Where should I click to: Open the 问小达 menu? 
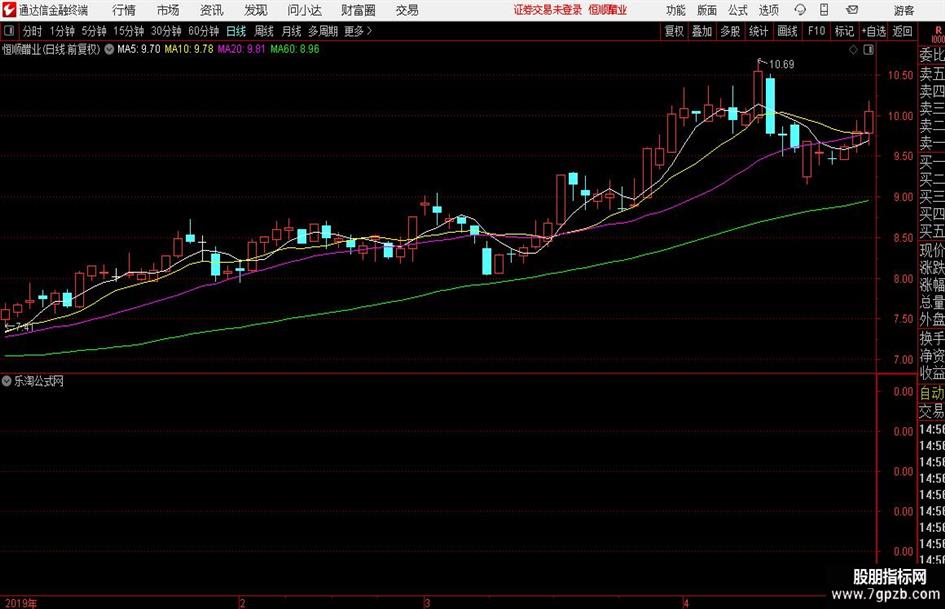pyautogui.click(x=304, y=10)
